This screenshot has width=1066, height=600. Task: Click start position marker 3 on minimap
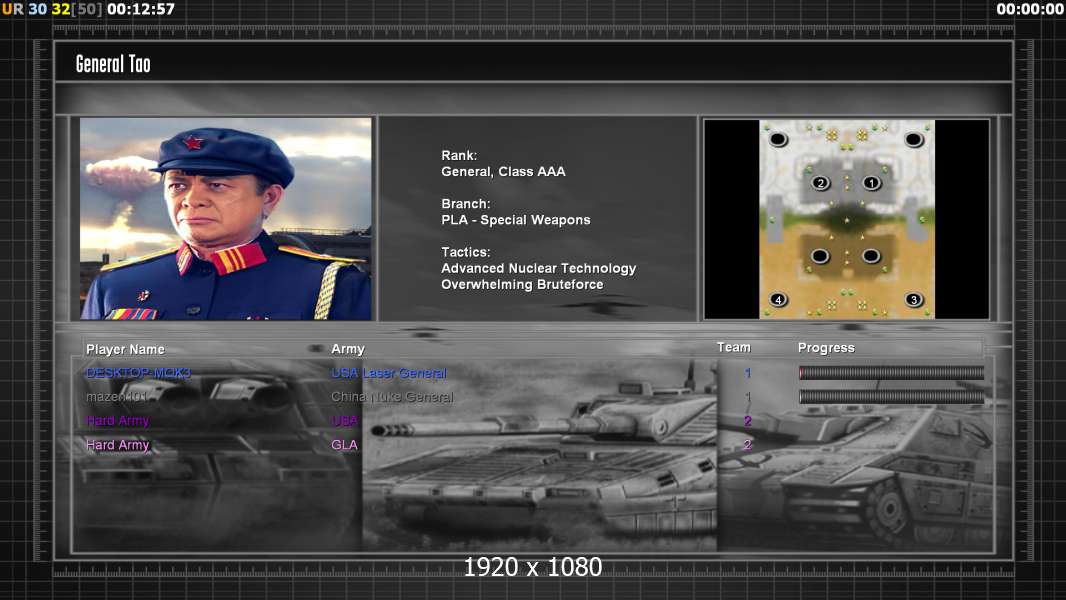(914, 300)
